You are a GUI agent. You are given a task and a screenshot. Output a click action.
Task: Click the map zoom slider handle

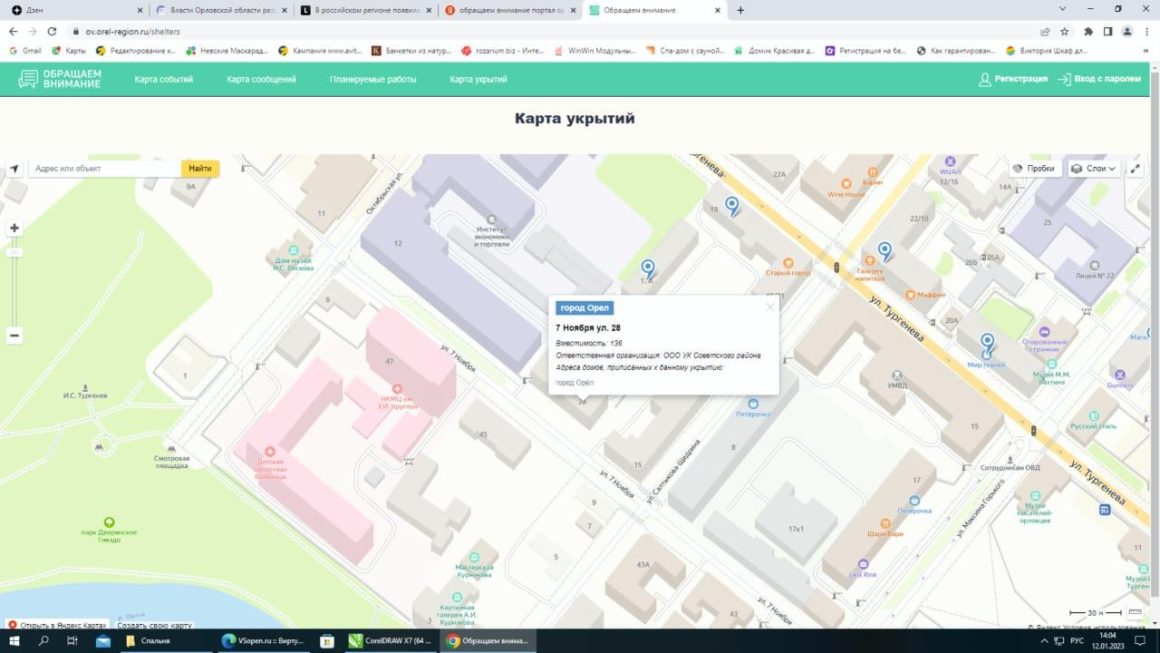tap(14, 252)
